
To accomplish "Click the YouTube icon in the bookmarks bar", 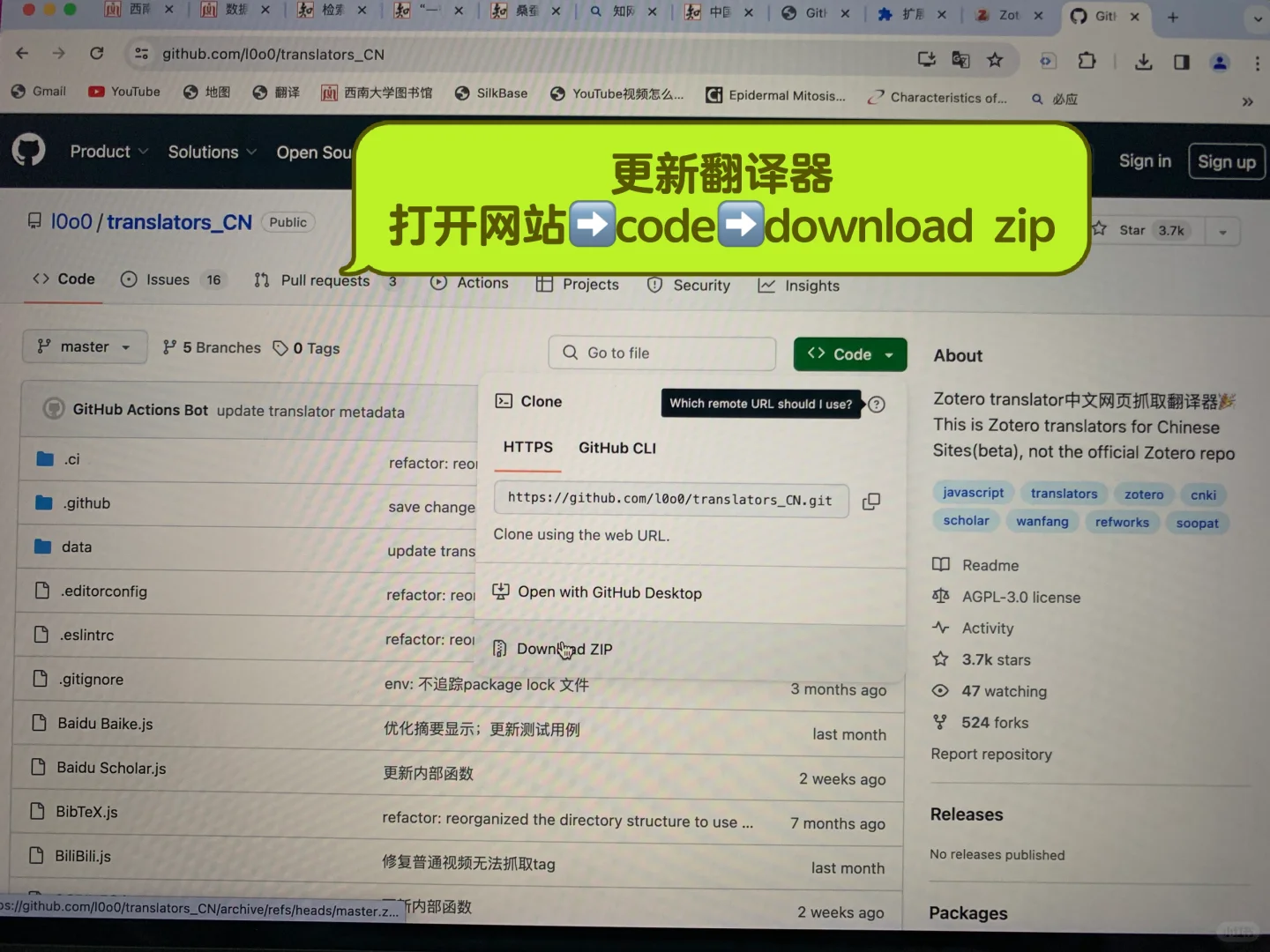I will (97, 92).
